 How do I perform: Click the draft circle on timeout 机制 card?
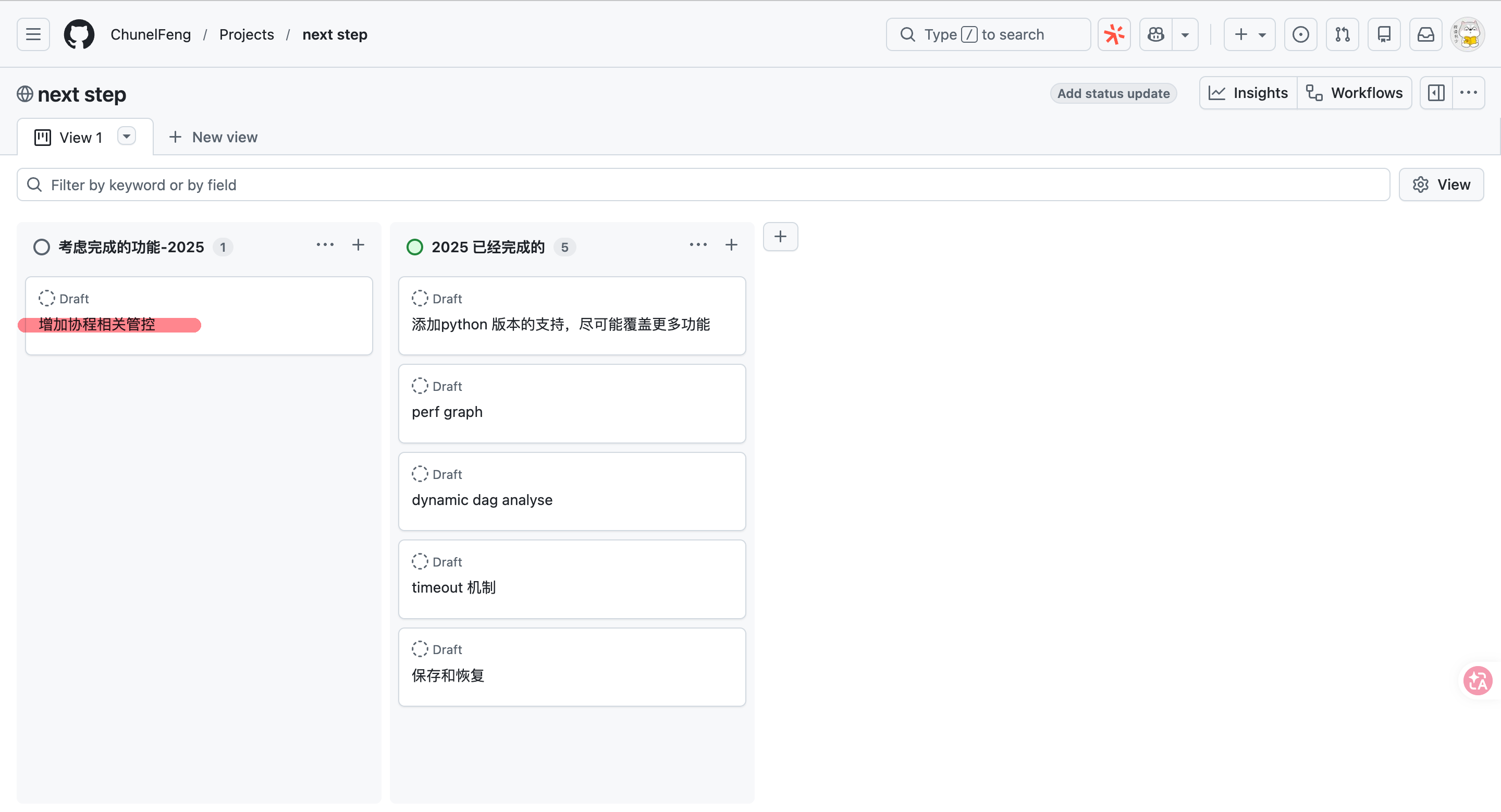pyautogui.click(x=420, y=561)
